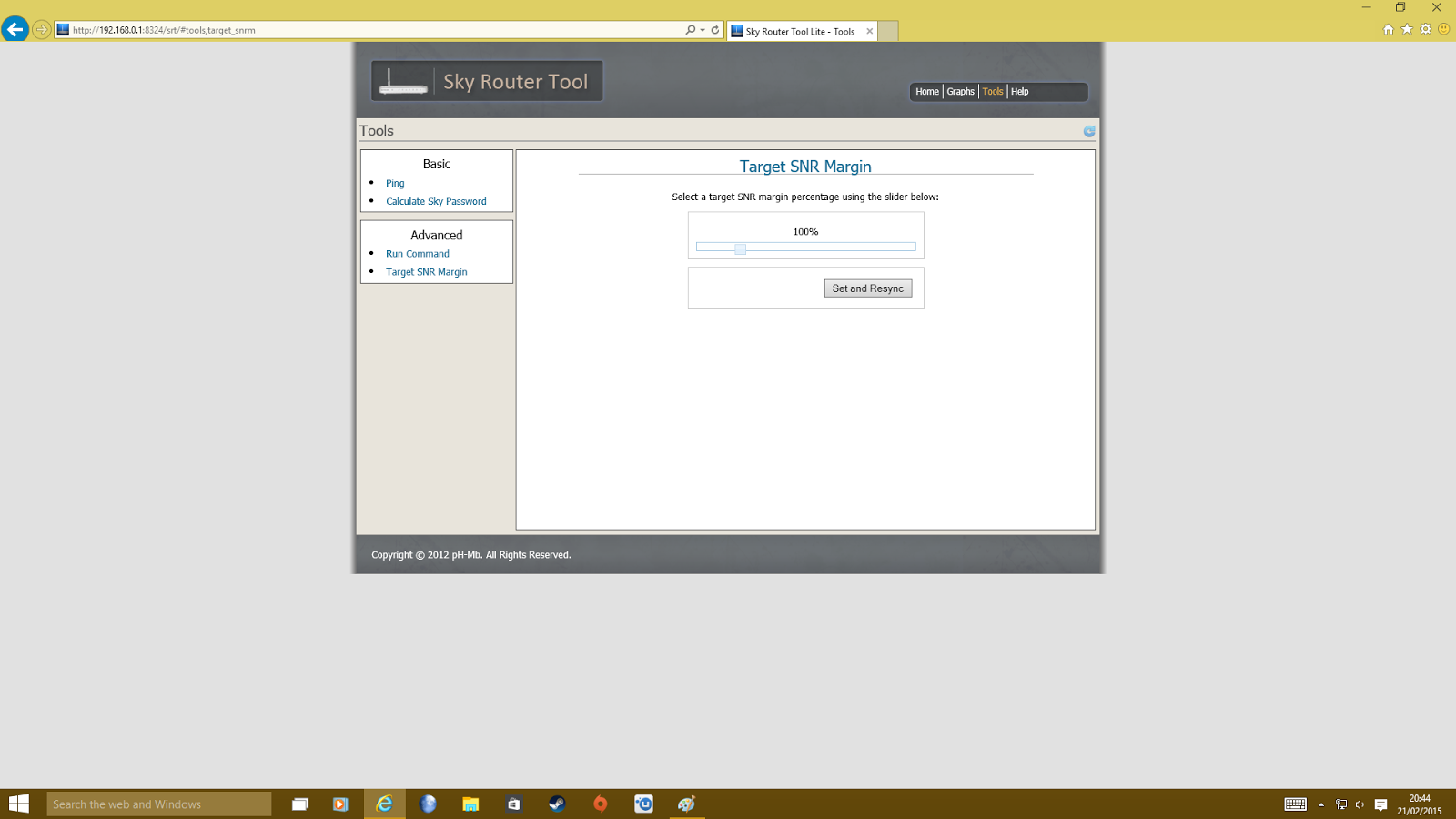Click the address bar URL field
The image size is (1456, 819).
[x=369, y=30]
